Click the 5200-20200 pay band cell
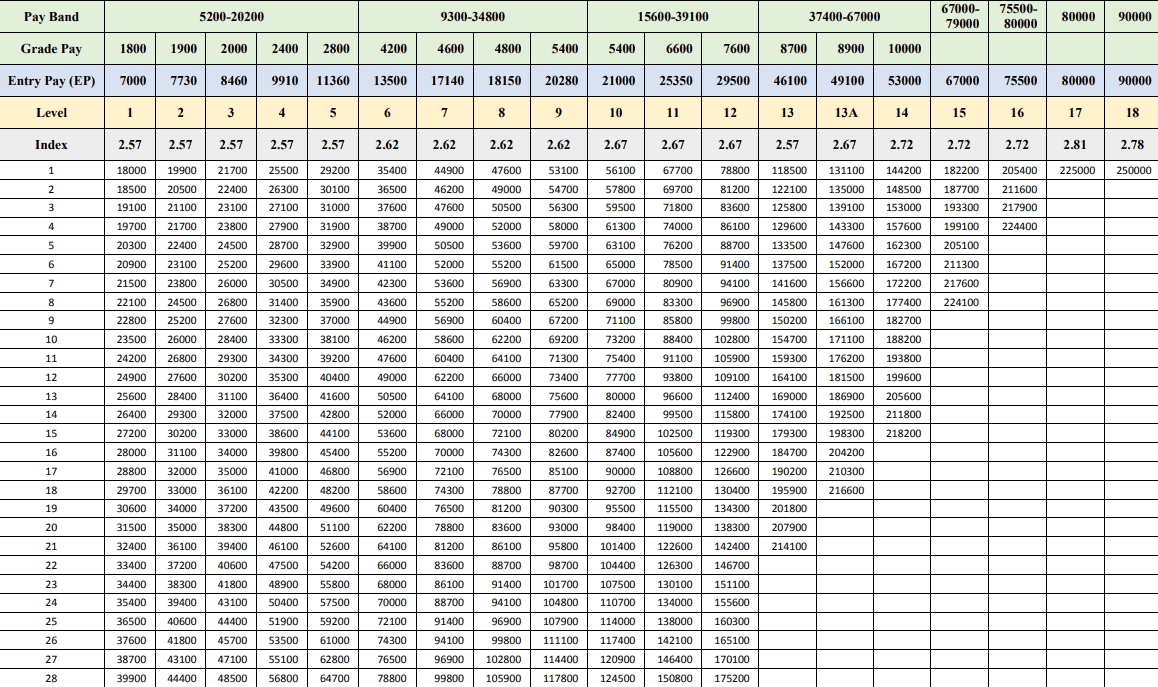This screenshot has height=687, width=1158. point(232,17)
